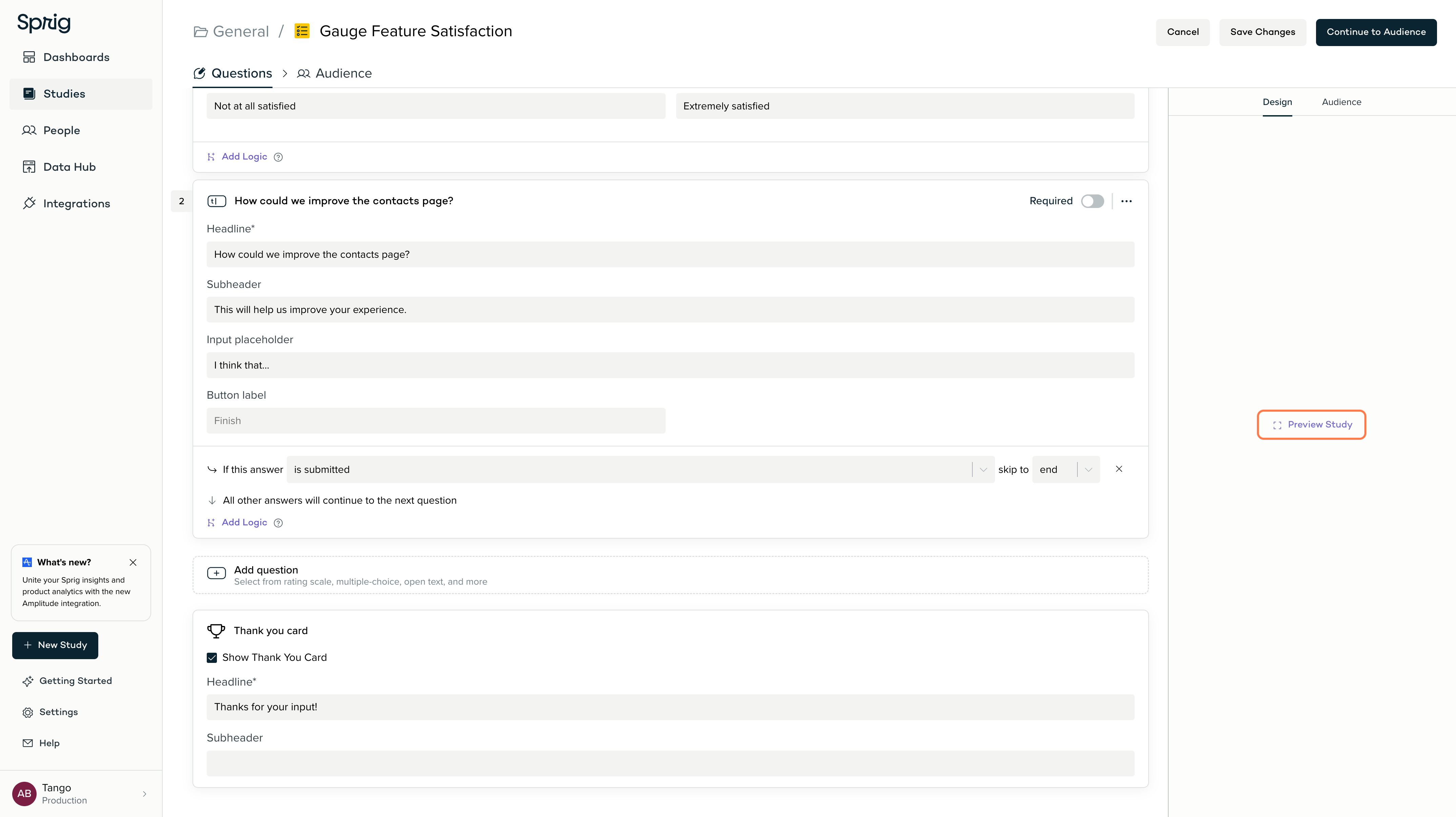Uncheck Show Thank You Card
This screenshot has width=1456, height=817.
pos(212,658)
